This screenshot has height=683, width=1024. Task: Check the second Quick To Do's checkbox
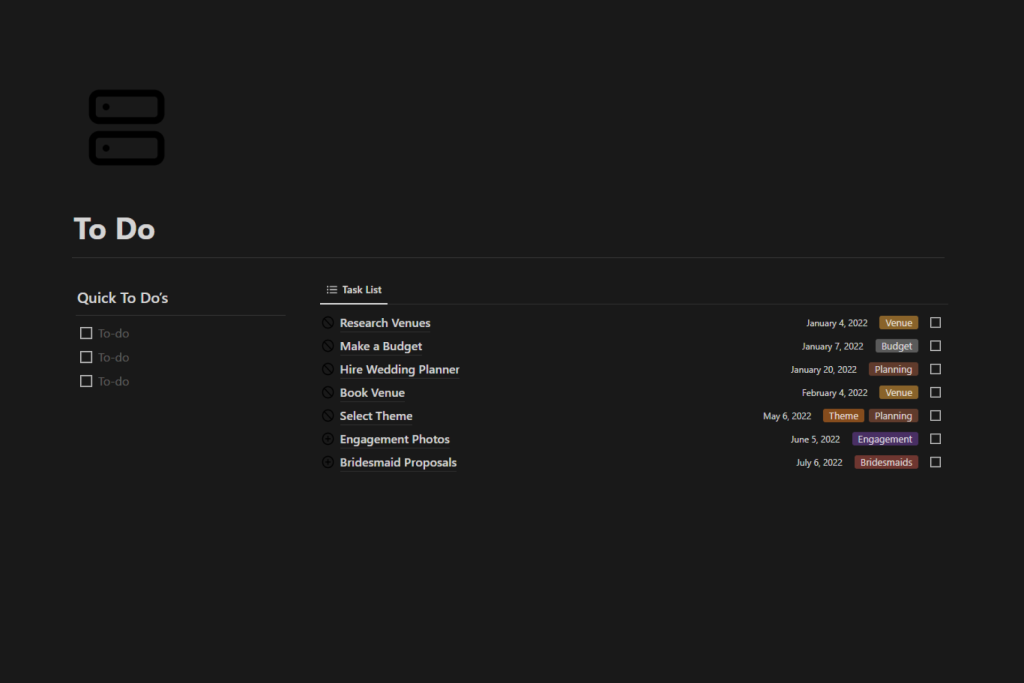(86, 357)
